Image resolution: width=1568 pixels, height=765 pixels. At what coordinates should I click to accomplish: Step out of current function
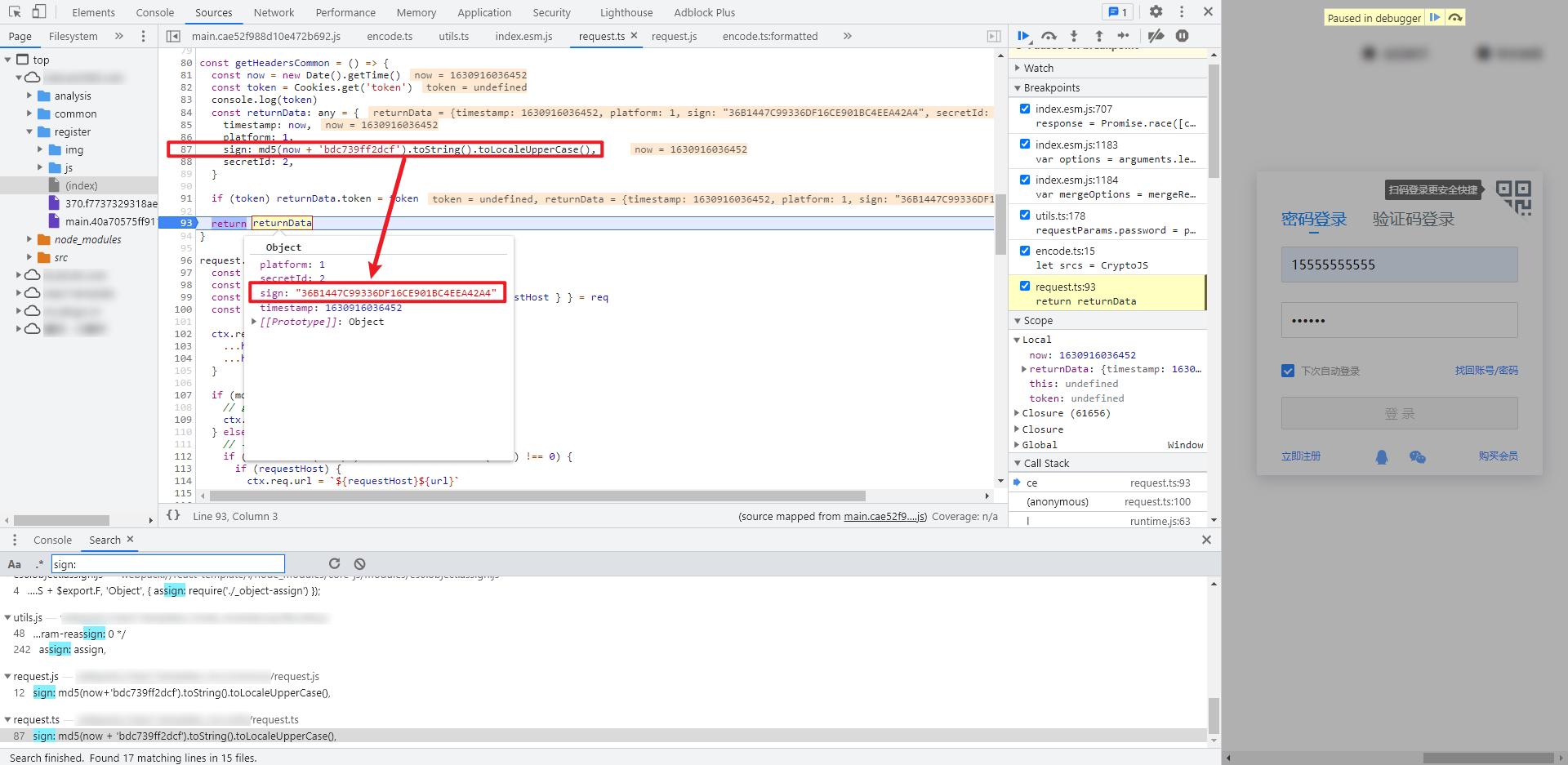coord(1099,36)
